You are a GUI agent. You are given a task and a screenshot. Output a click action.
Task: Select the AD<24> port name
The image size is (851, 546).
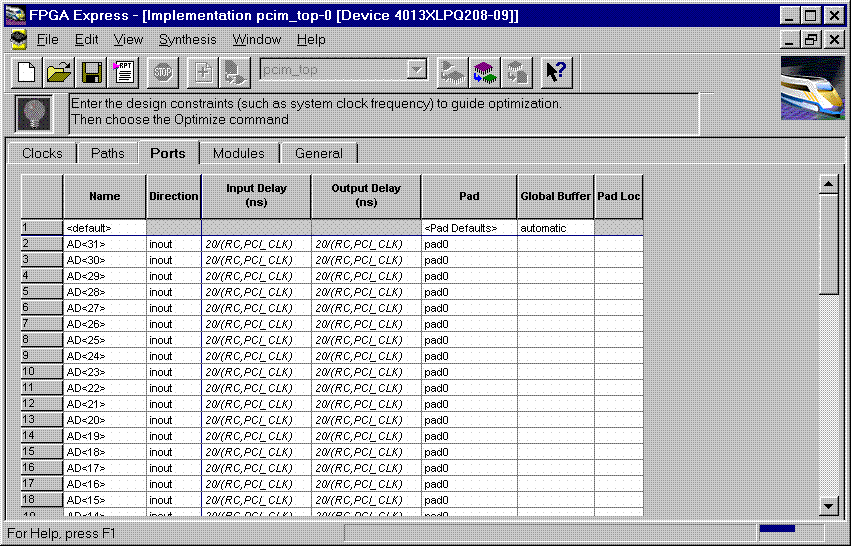105,356
